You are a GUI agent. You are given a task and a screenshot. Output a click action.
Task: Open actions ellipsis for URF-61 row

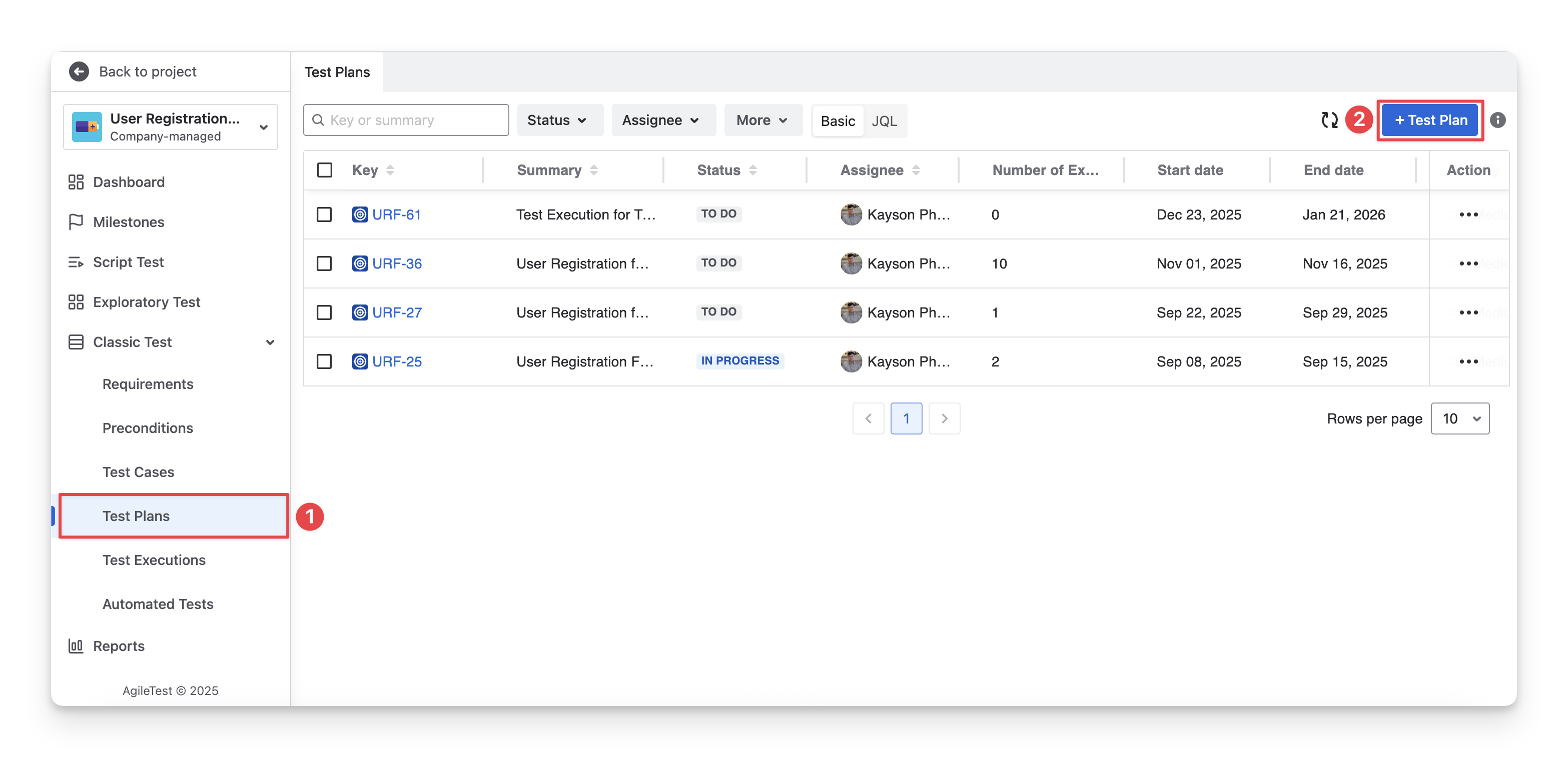1468,215
